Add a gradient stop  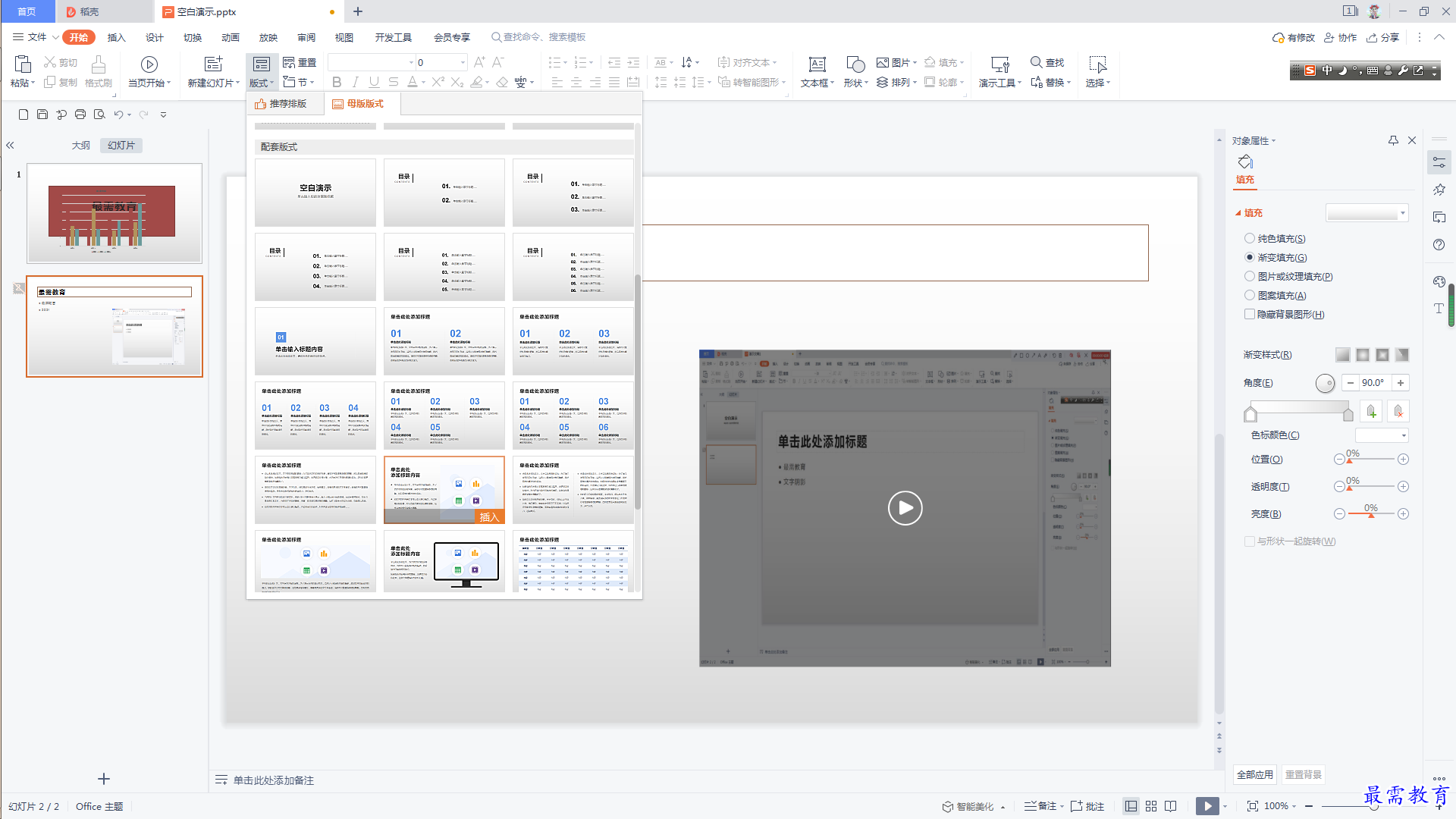1371,411
